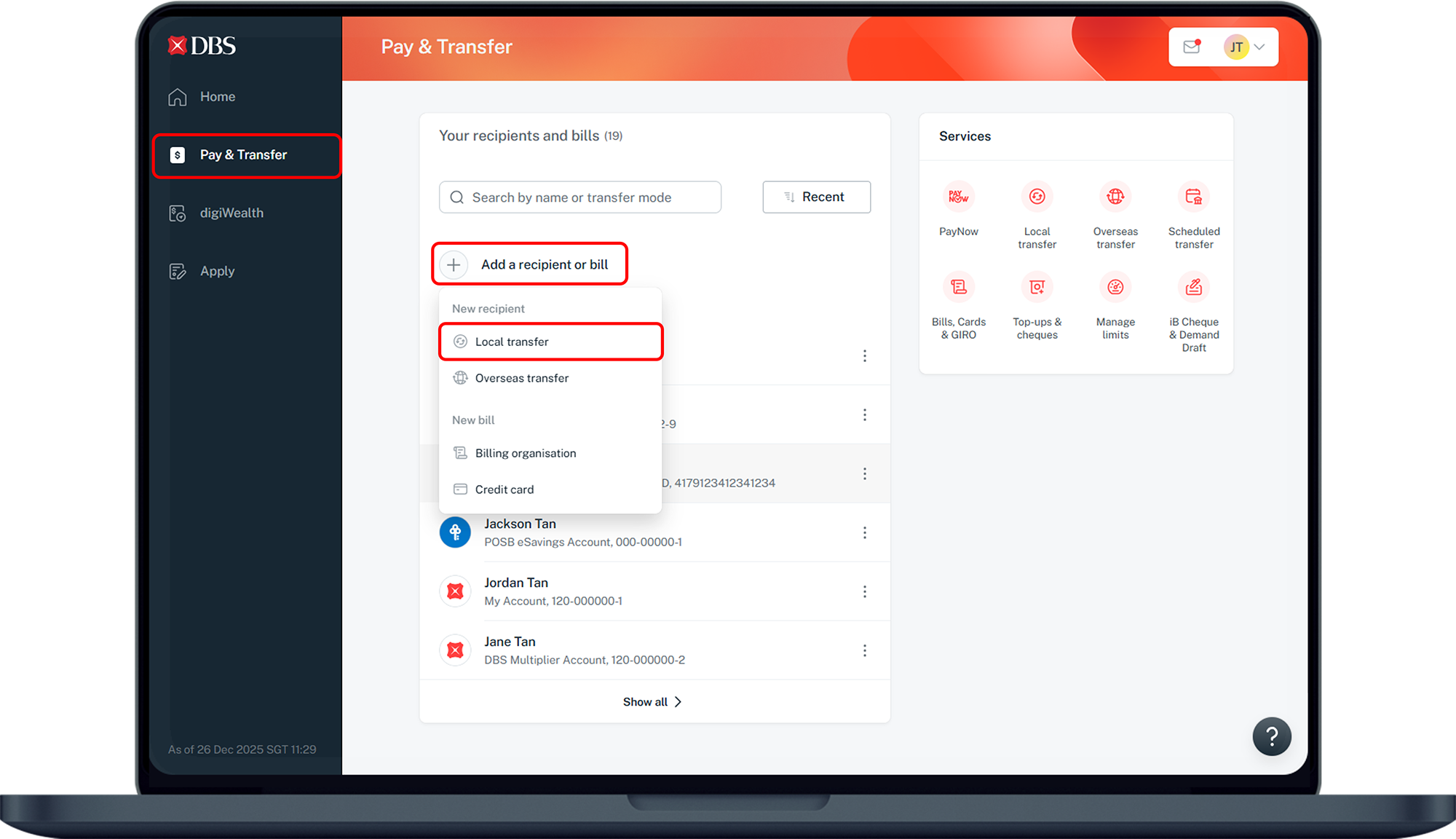The image size is (1456, 839).
Task: Open iB Cheque & Demand Draft service
Action: [x=1194, y=312]
